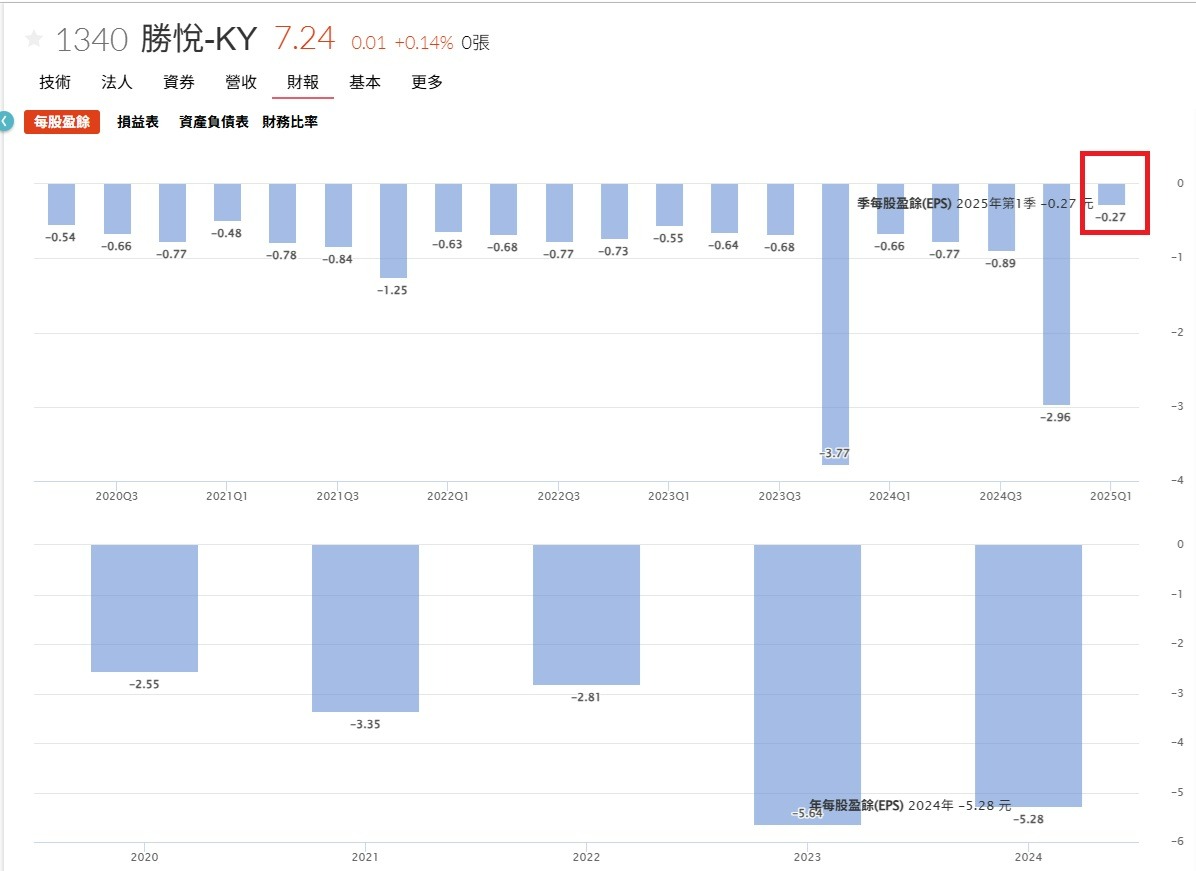Collapse the side panel with teal arrow
Image resolution: width=1196 pixels, height=871 pixels.
coord(5,121)
